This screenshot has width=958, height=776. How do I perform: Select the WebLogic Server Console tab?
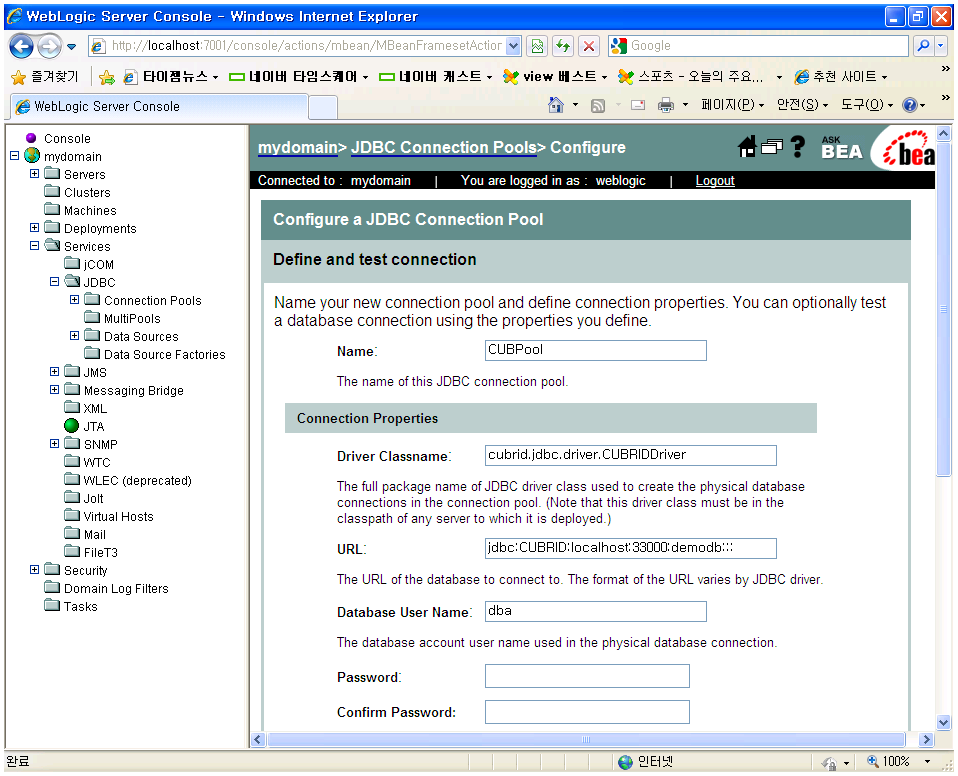point(159,106)
